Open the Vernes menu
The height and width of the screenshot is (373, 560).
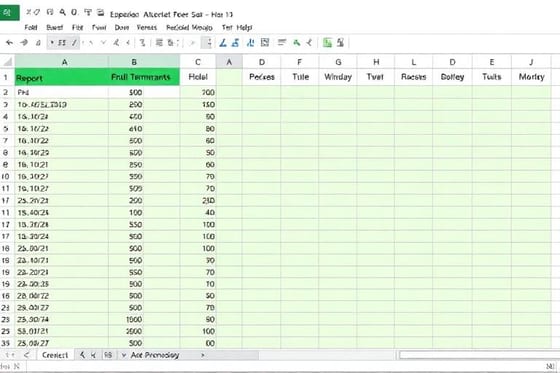pyautogui.click(x=147, y=28)
